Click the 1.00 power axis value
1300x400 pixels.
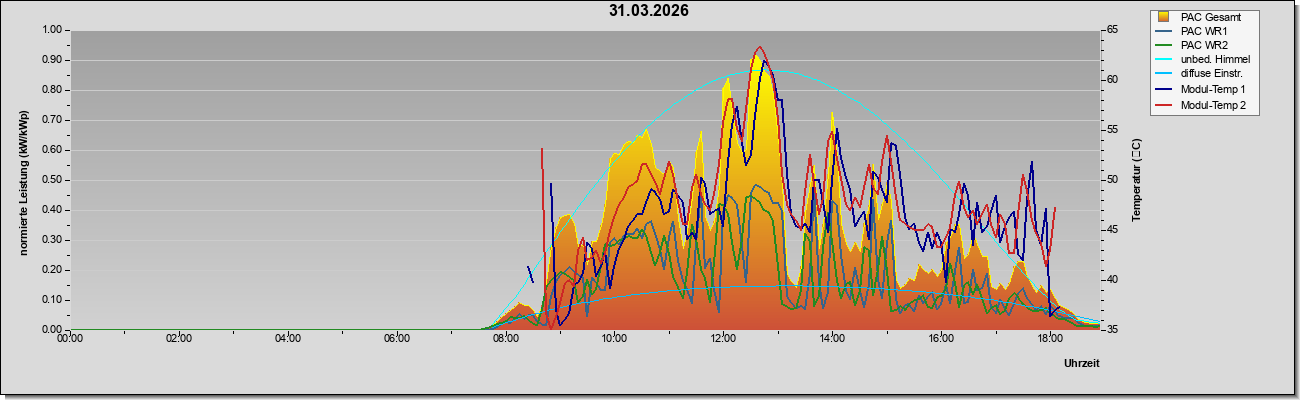tap(52, 30)
